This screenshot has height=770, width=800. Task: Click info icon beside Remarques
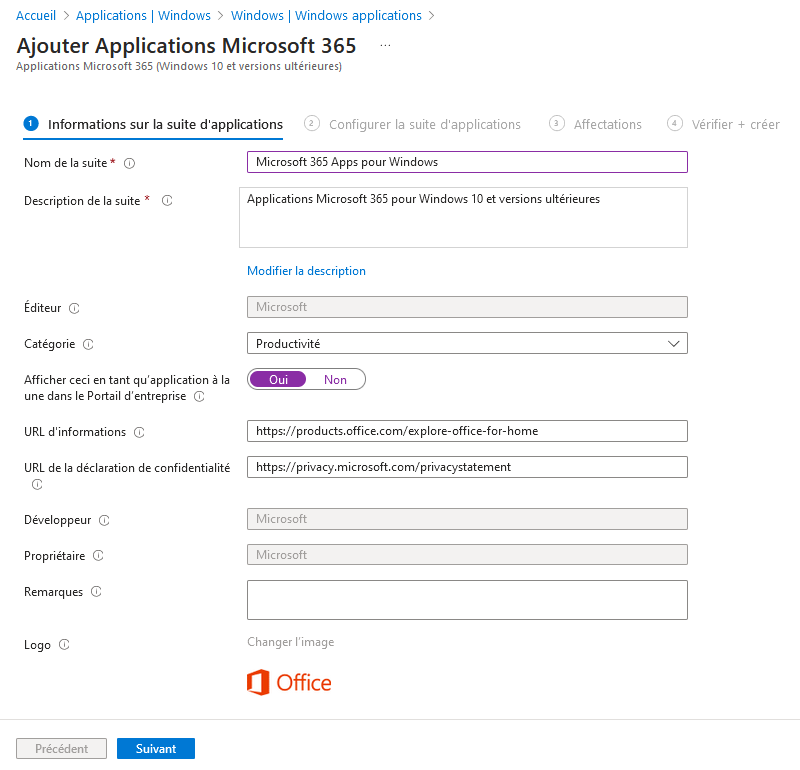coord(96,592)
